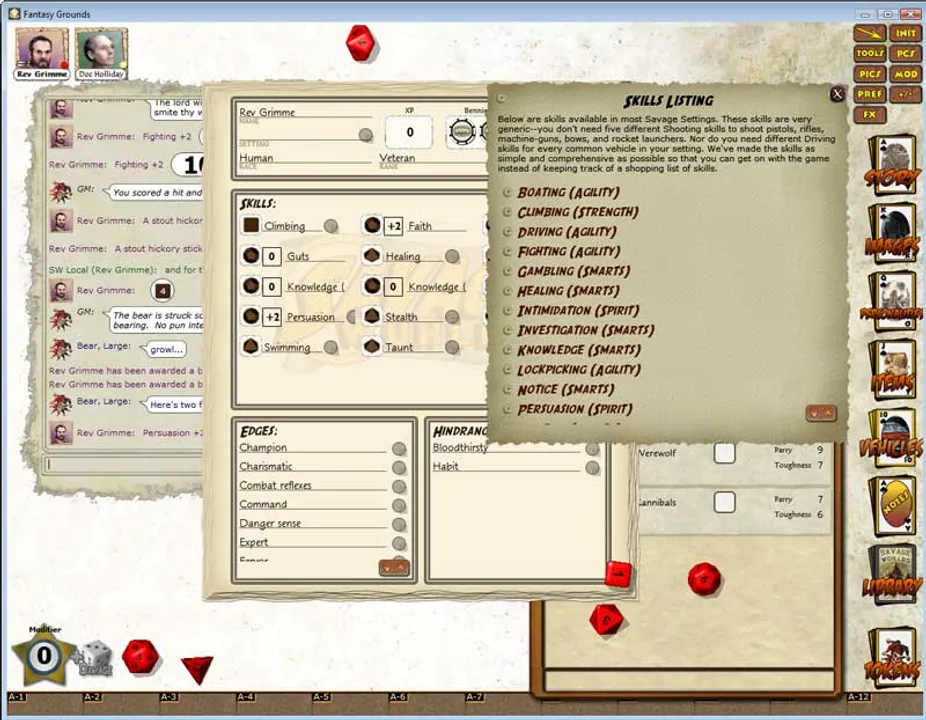This screenshot has width=926, height=720.
Task: Click the Modifier star value
Action: click(44, 655)
